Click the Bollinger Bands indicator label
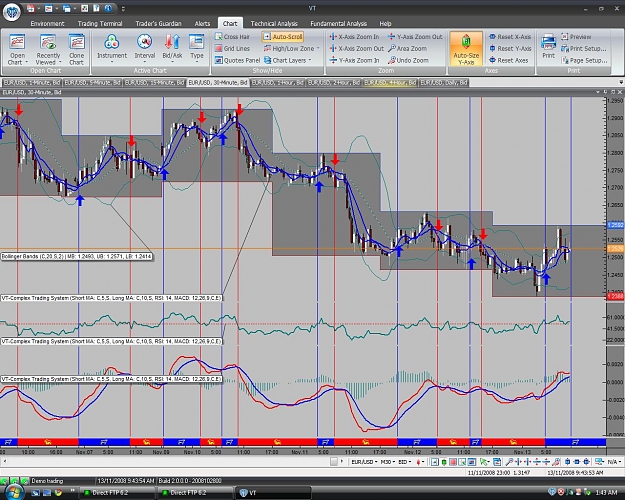 click(x=76, y=256)
